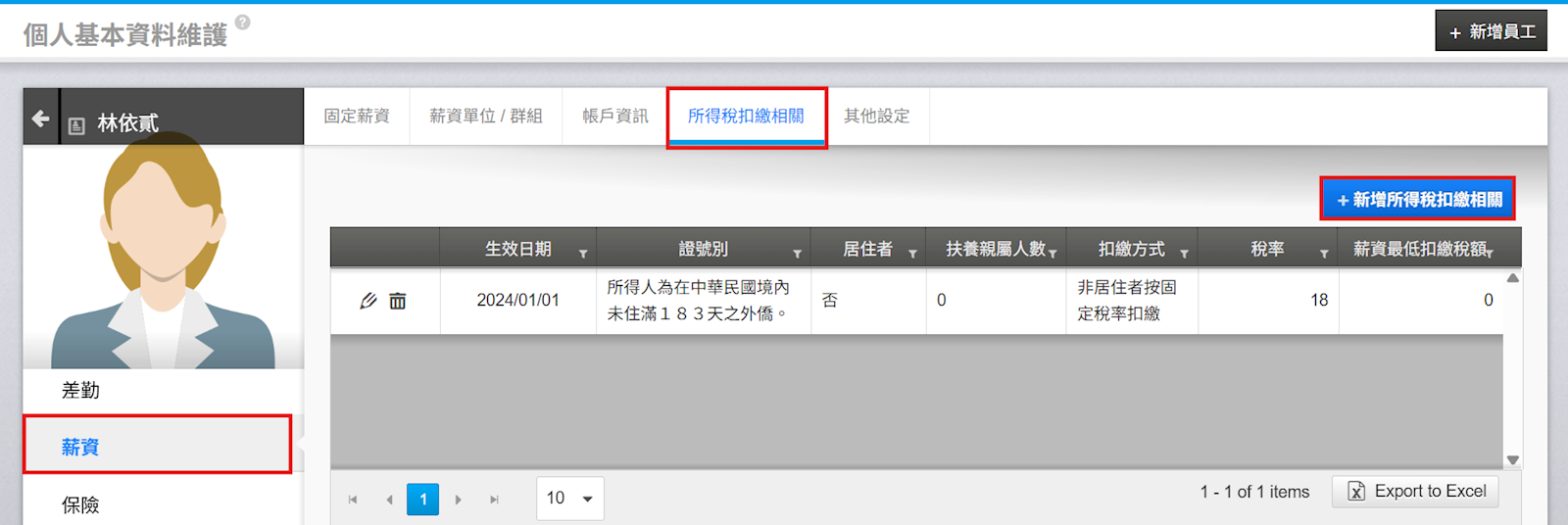Viewport: 1568px width, 525px height.
Task: Open the 帳戶資訊 tab
Action: (615, 117)
